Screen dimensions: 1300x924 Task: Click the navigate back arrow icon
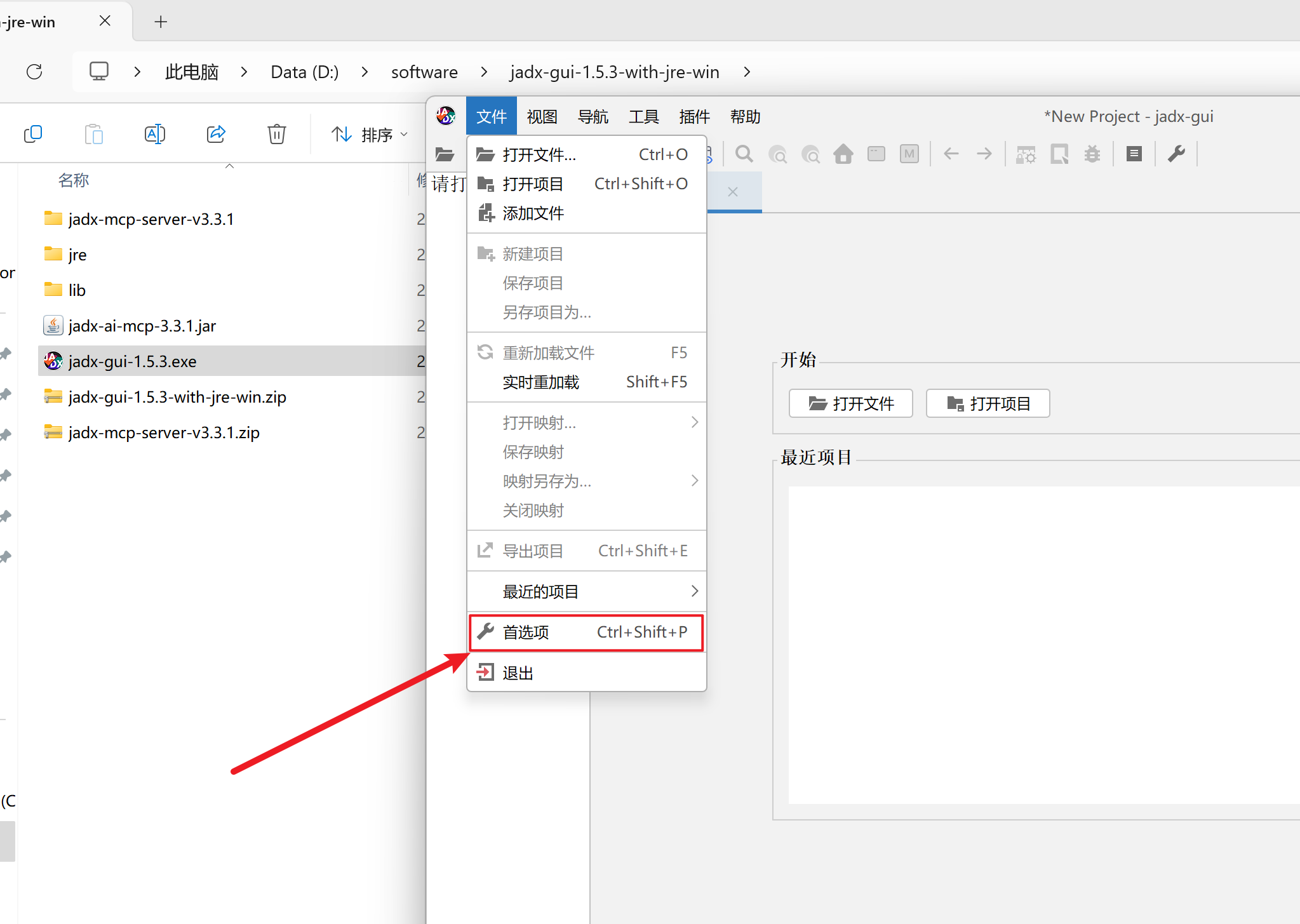[951, 154]
